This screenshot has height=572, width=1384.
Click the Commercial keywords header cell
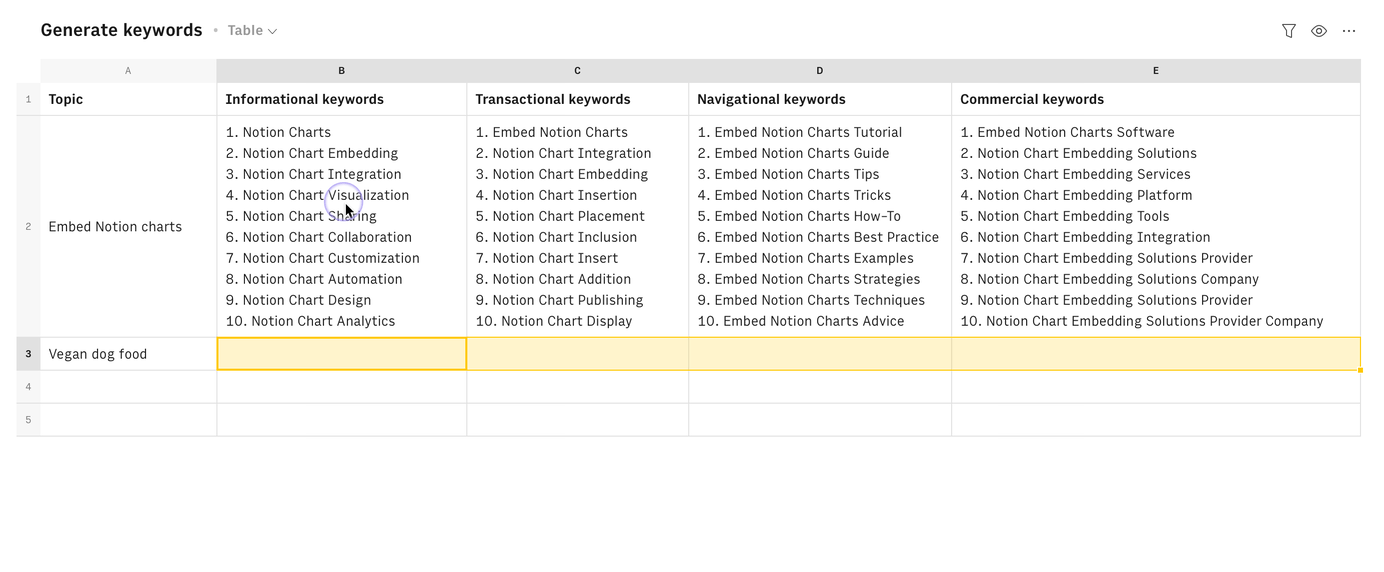[x=1156, y=99]
